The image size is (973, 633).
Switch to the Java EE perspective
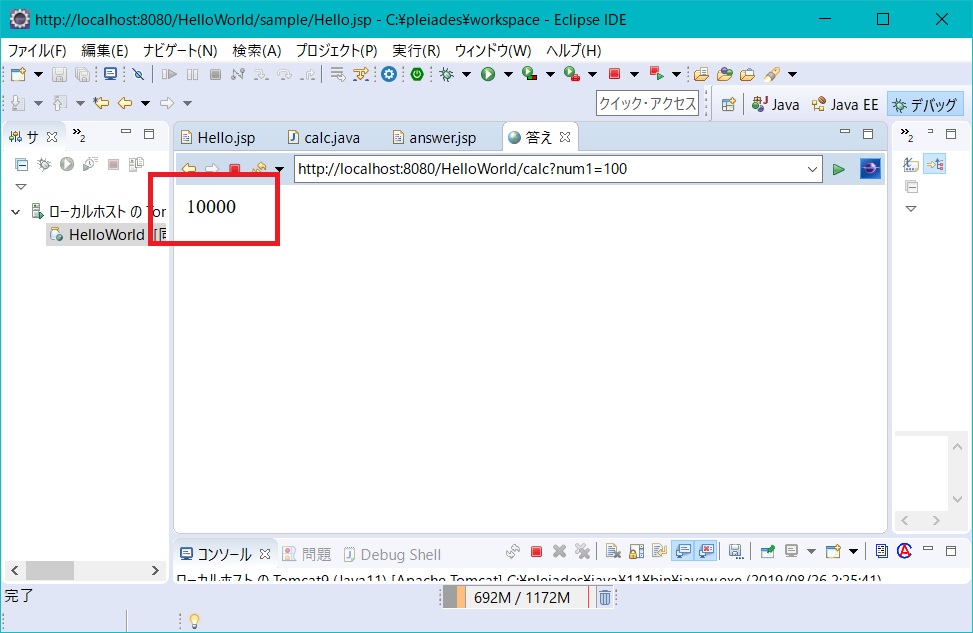click(845, 104)
